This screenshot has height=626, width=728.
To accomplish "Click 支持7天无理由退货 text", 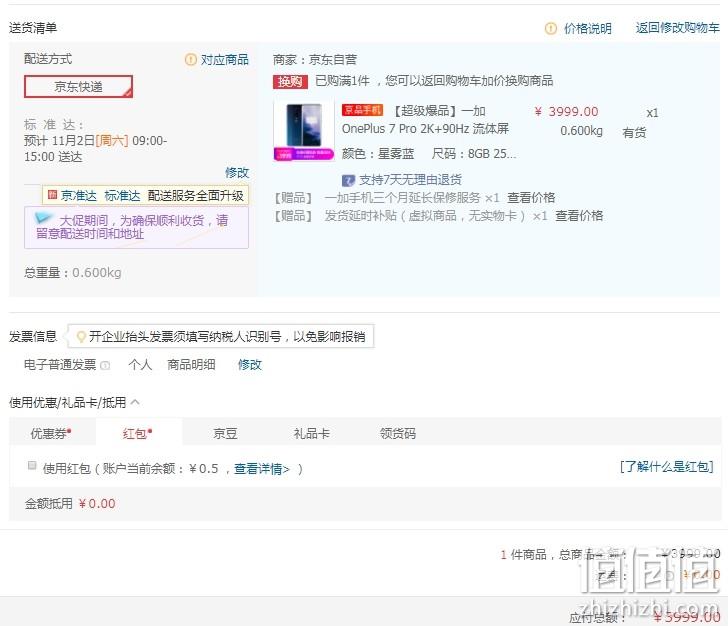I will [x=410, y=180].
